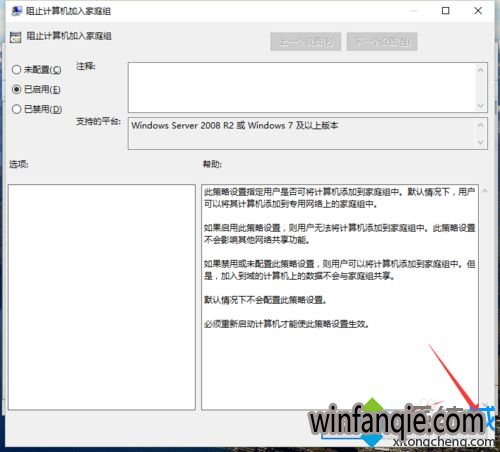500x452 pixels.
Task: Click the 下一个设置(N) button
Action: click(x=382, y=42)
